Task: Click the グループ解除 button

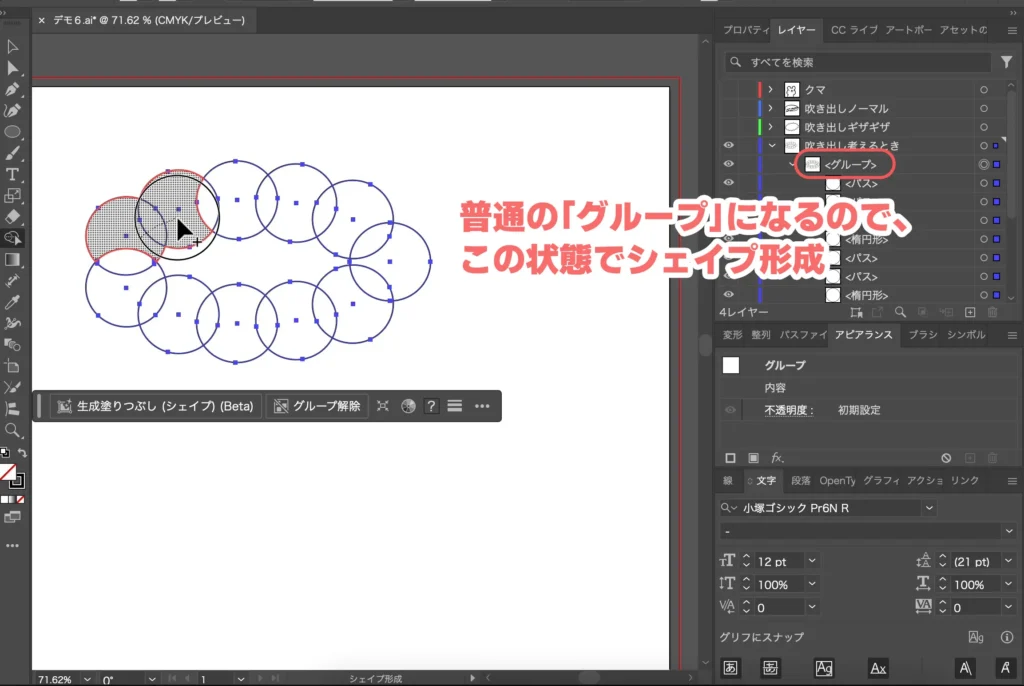Action: (x=317, y=406)
